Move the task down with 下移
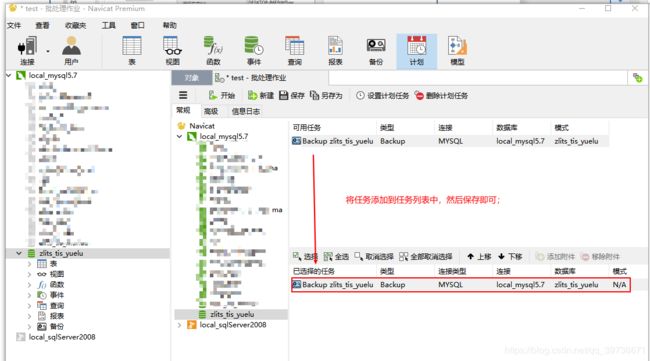This screenshot has height=361, width=650. [510, 257]
